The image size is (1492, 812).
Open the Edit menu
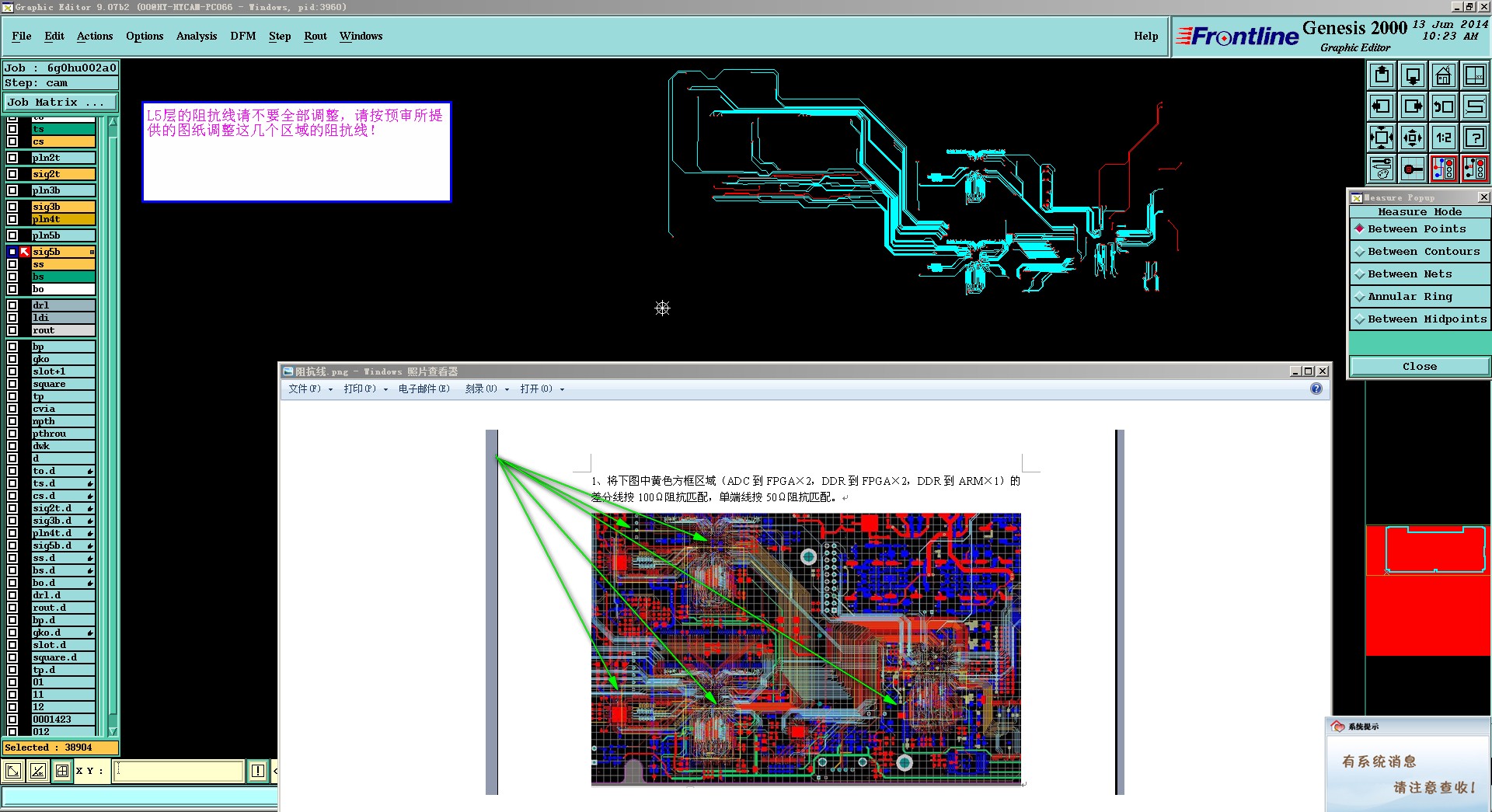click(54, 37)
